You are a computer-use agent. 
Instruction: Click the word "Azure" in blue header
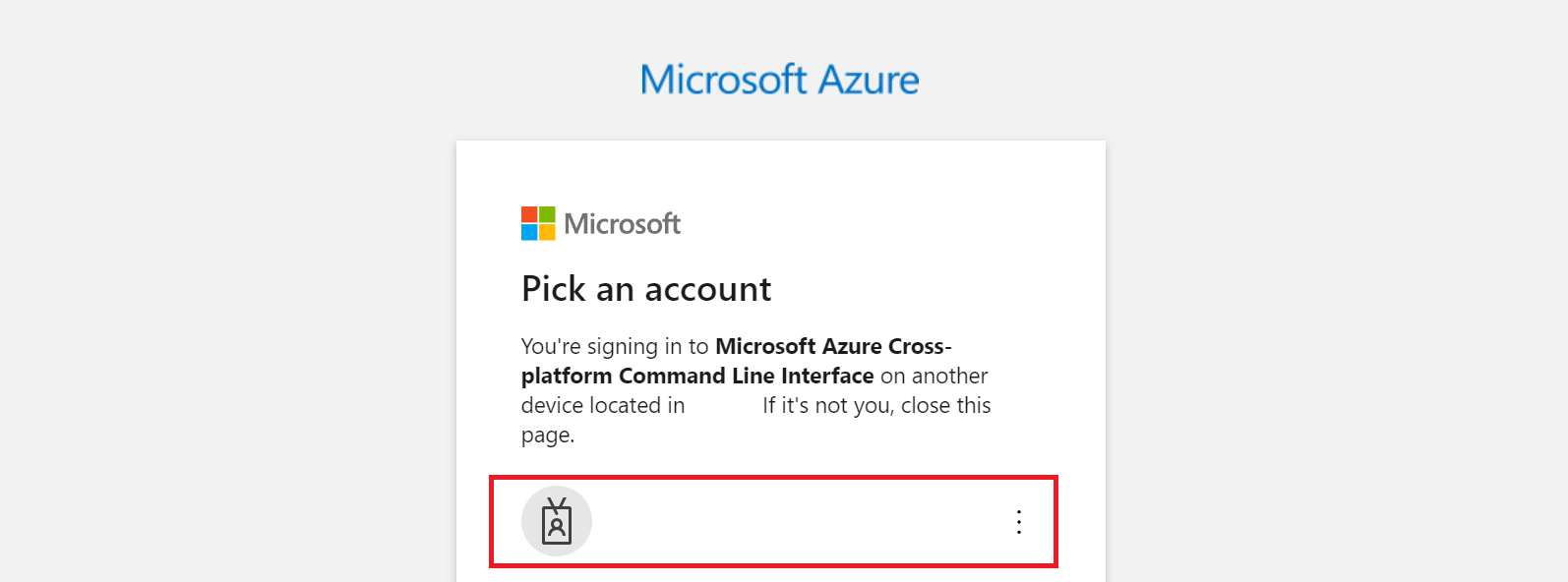click(x=869, y=80)
